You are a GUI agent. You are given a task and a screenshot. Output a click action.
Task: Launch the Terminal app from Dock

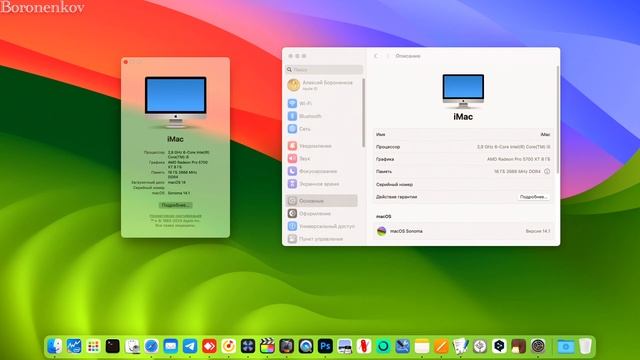pos(113,346)
